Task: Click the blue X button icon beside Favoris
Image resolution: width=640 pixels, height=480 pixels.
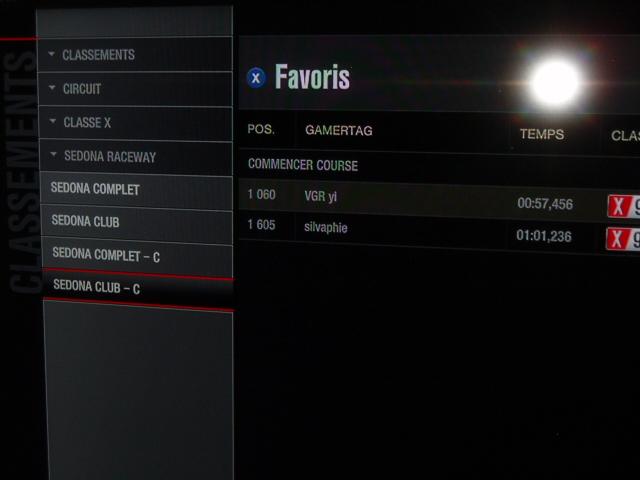Action: tap(256, 78)
